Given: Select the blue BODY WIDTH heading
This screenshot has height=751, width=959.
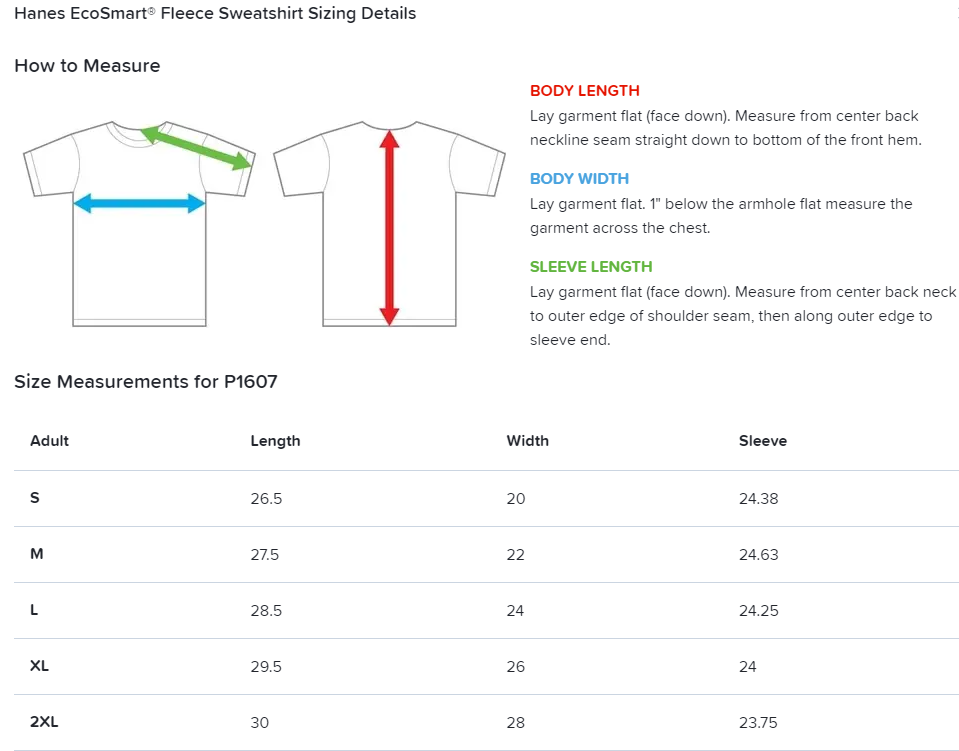Looking at the screenshot, I should coord(579,179).
